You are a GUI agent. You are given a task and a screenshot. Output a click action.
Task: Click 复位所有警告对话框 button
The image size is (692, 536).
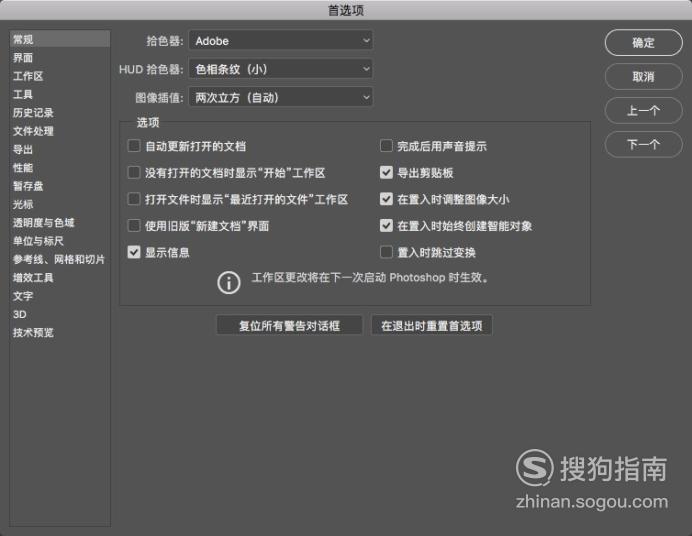click(290, 326)
